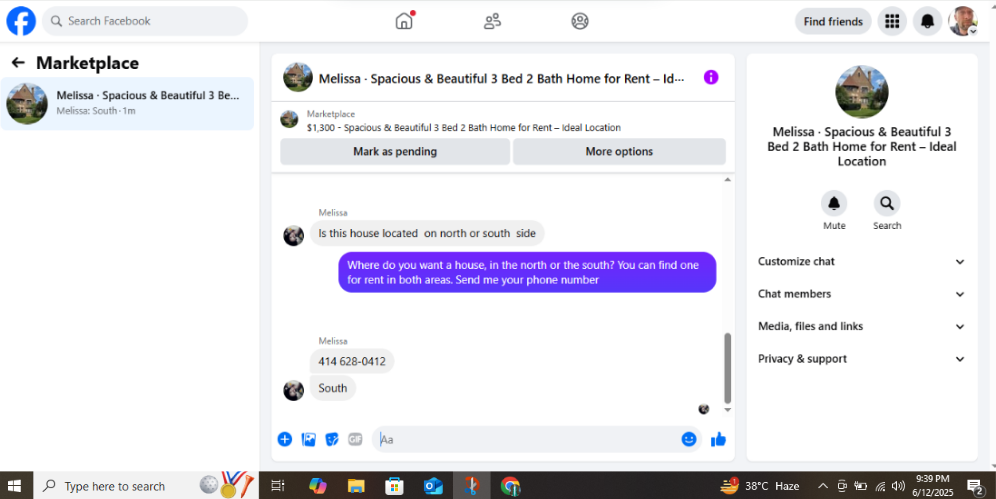Open the emoji picker in message box
The height and width of the screenshot is (499, 996).
[x=689, y=439]
